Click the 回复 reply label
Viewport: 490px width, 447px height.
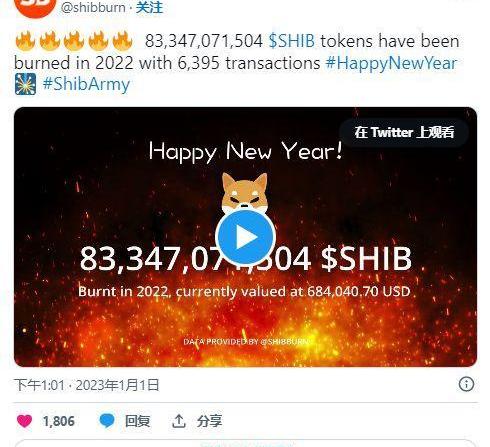137,421
